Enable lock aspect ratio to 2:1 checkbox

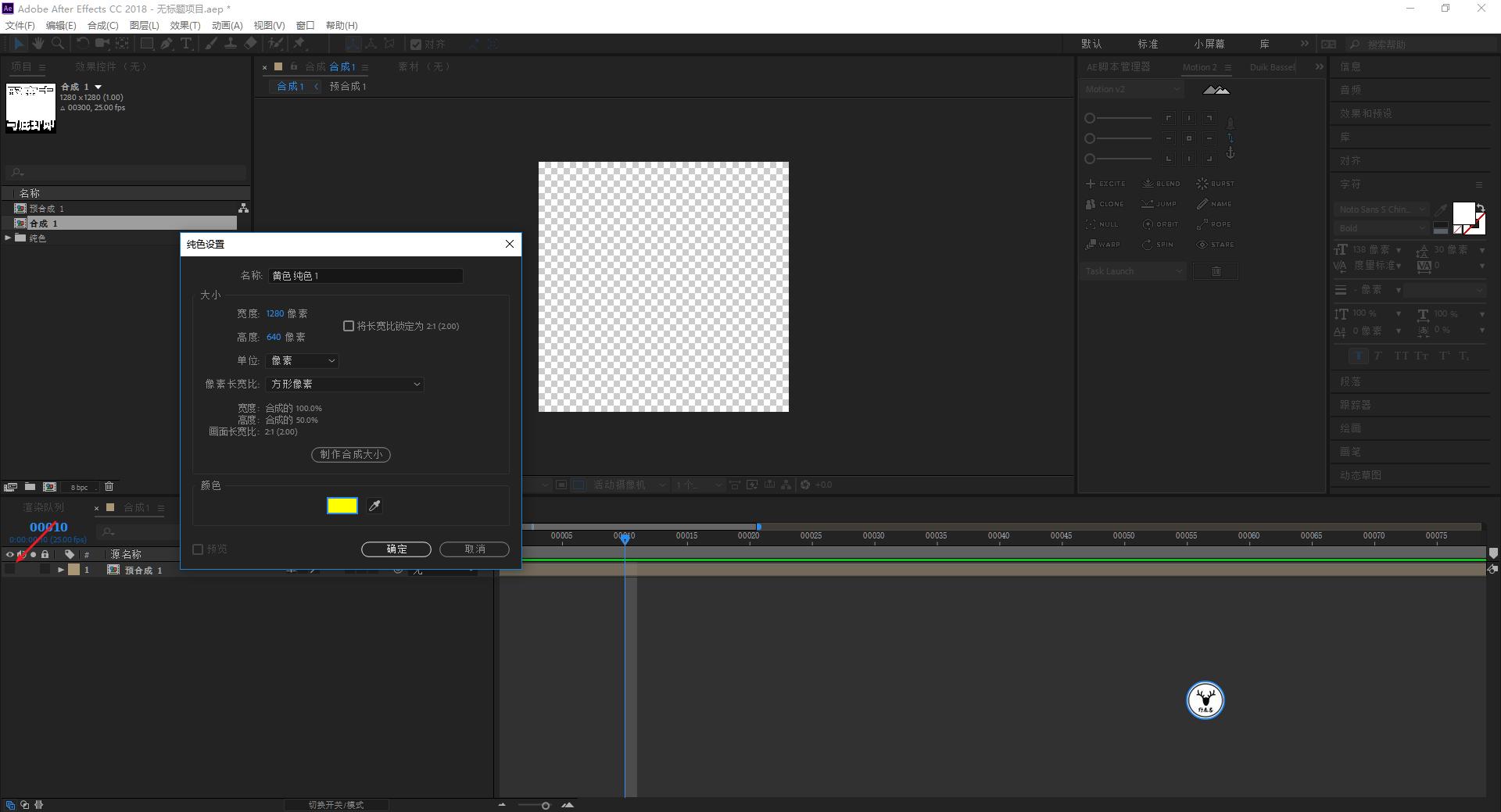349,326
